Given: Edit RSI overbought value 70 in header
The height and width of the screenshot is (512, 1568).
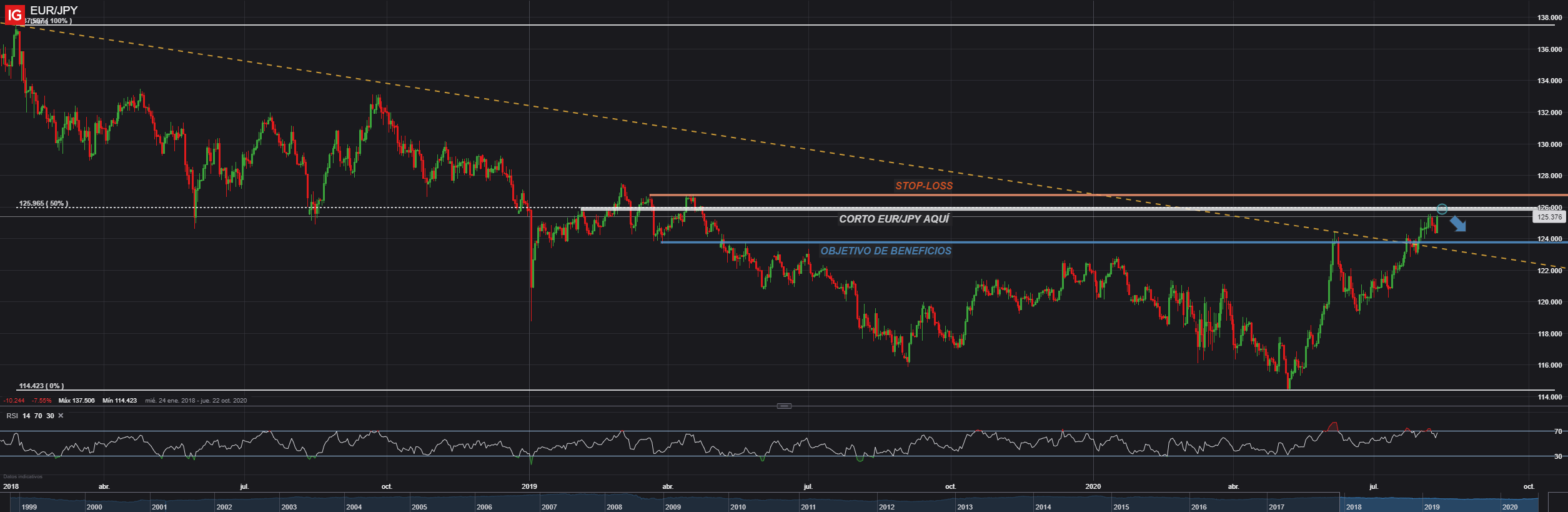Looking at the screenshot, I should 38,416.
